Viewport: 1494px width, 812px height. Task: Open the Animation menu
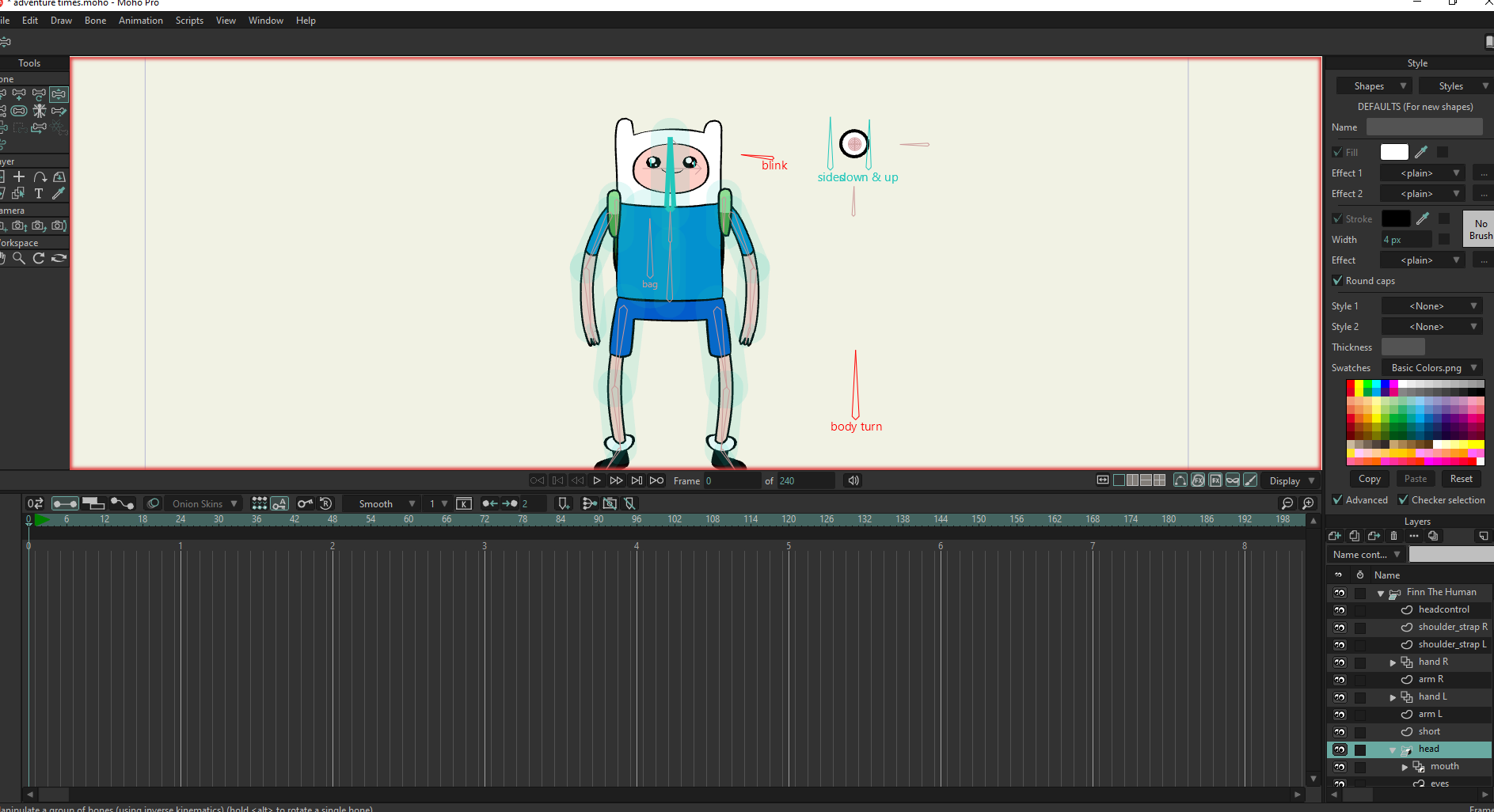[x=140, y=21]
